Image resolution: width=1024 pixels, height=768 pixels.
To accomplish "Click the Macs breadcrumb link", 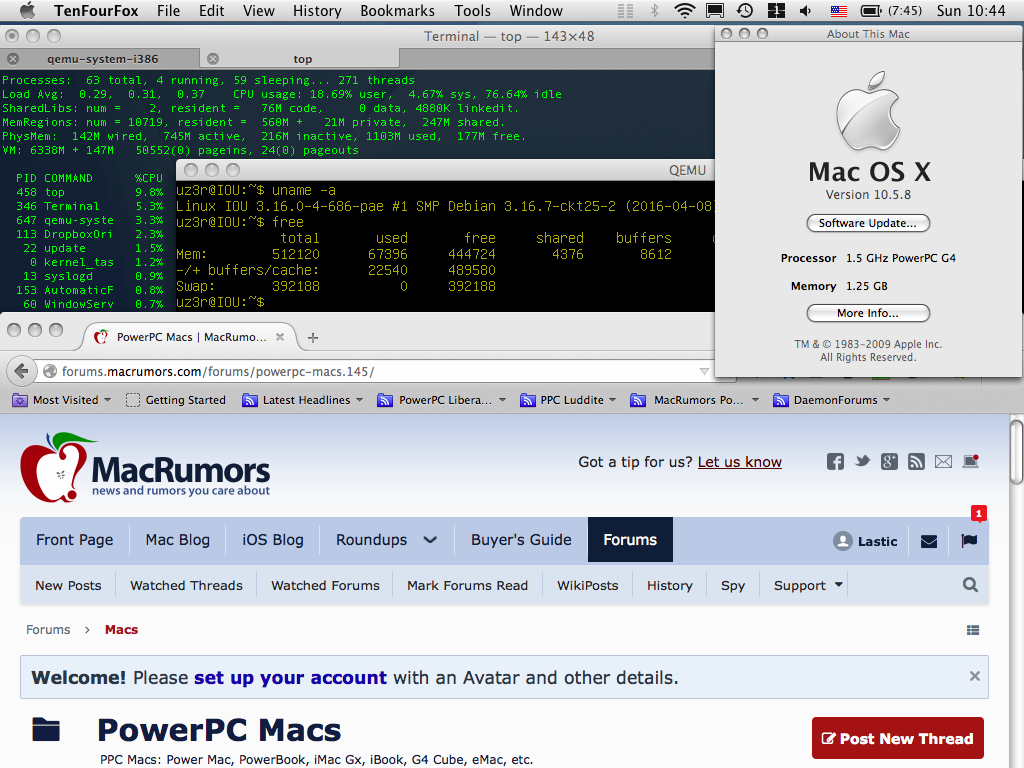I will click(x=121, y=630).
